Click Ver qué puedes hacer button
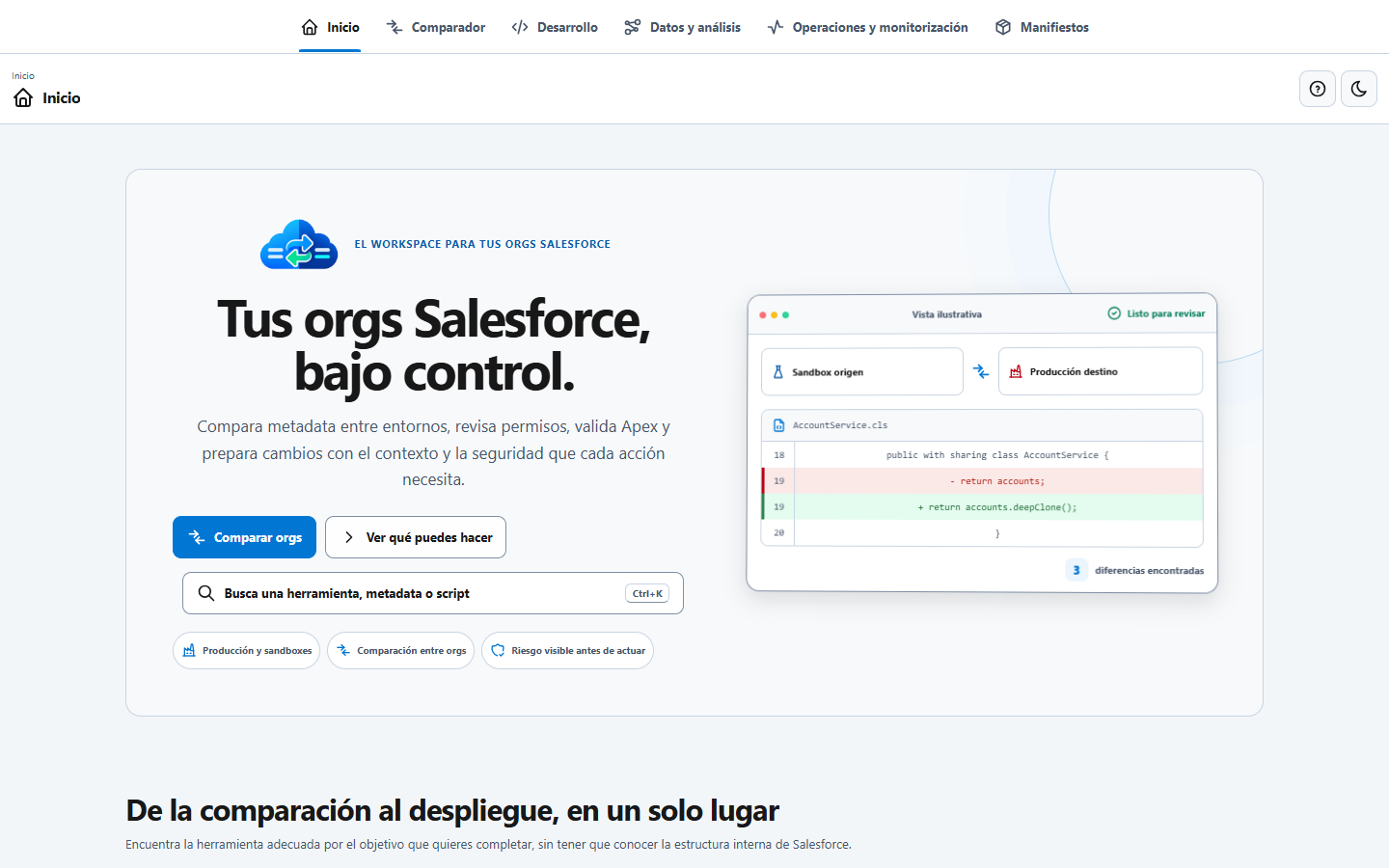1389x868 pixels. click(x=416, y=537)
